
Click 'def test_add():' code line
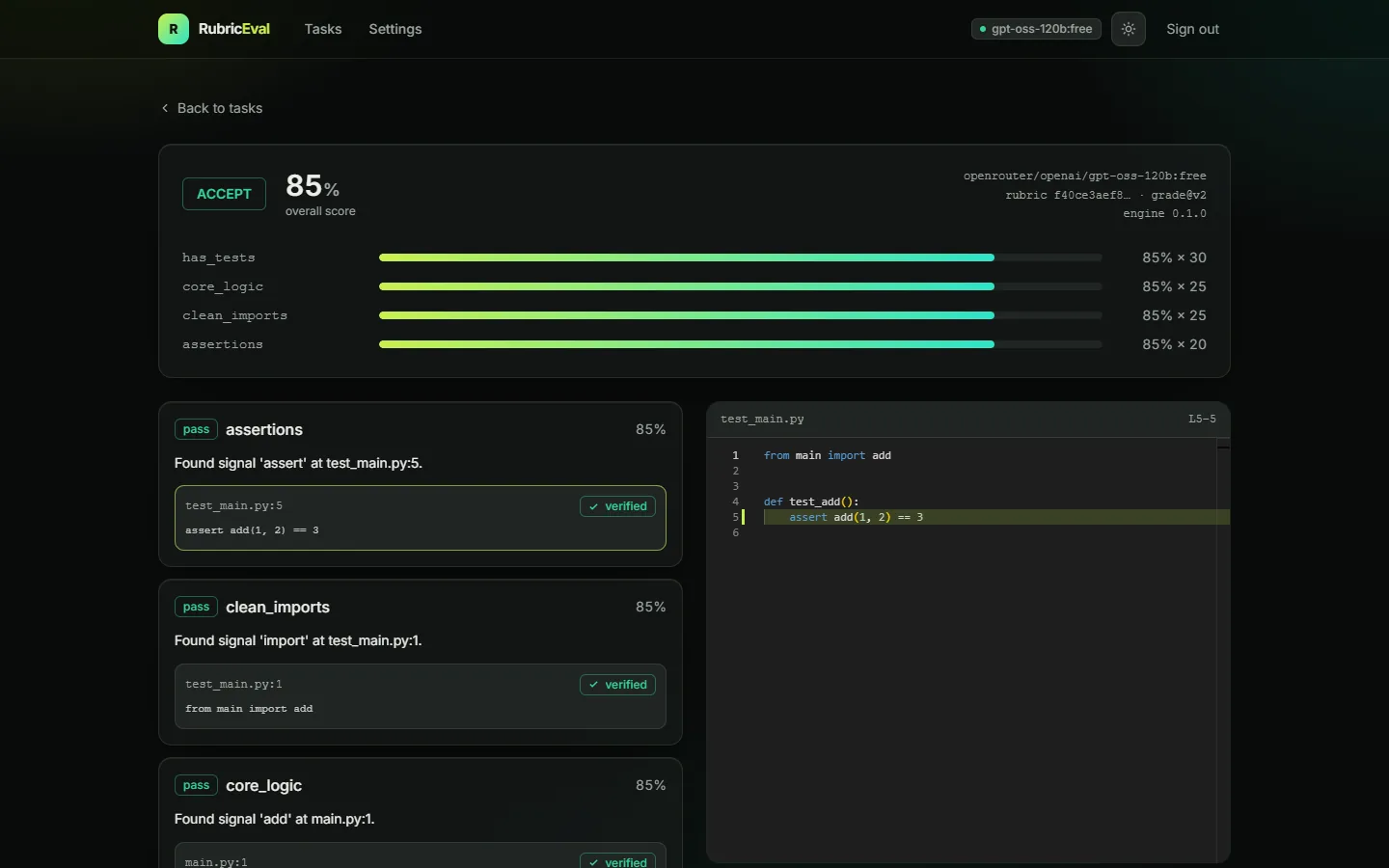pyautogui.click(x=811, y=502)
